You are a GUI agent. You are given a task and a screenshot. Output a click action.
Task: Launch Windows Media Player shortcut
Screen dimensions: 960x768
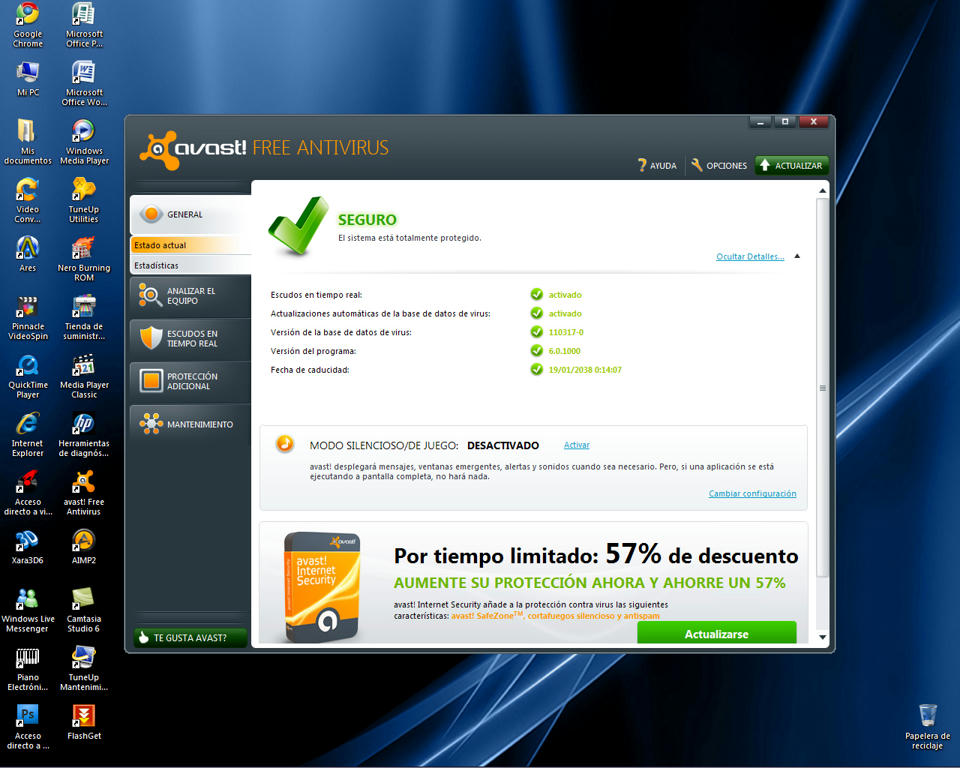point(84,142)
